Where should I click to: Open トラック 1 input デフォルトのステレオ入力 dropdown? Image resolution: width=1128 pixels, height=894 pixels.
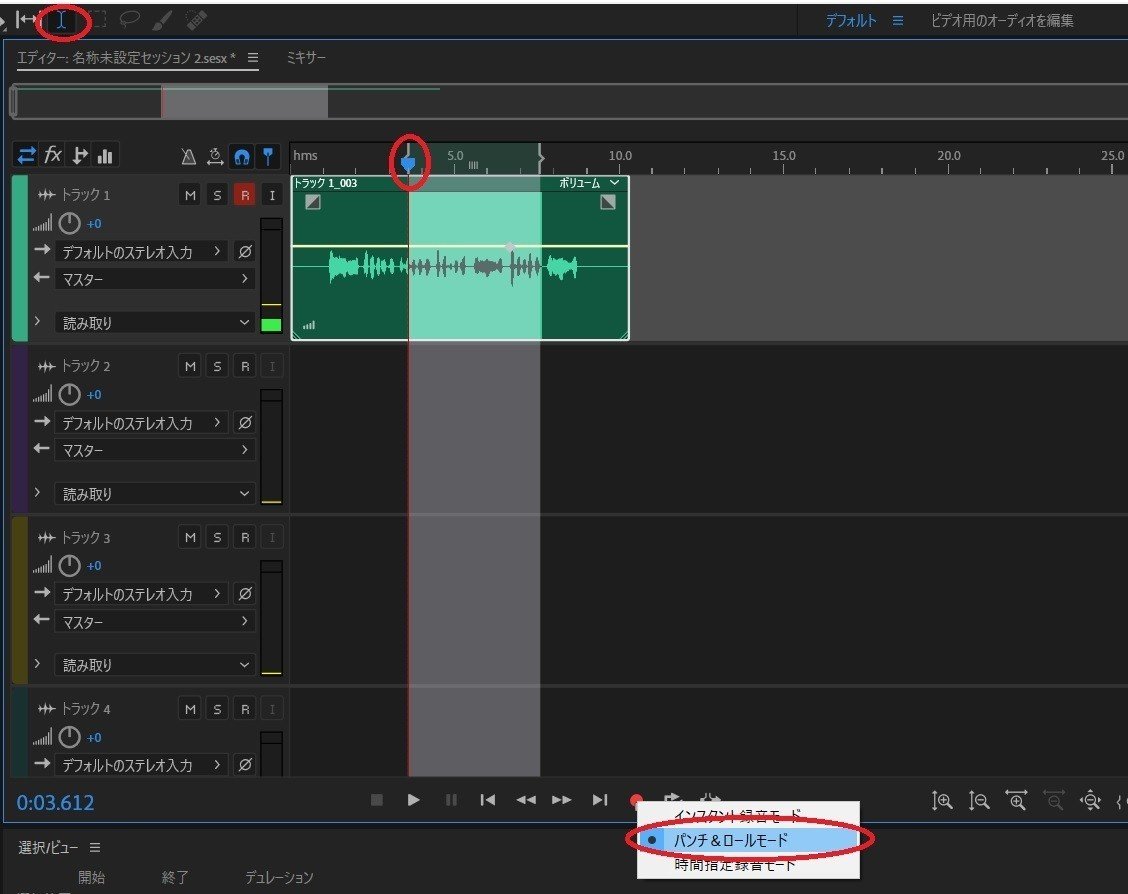[142, 252]
